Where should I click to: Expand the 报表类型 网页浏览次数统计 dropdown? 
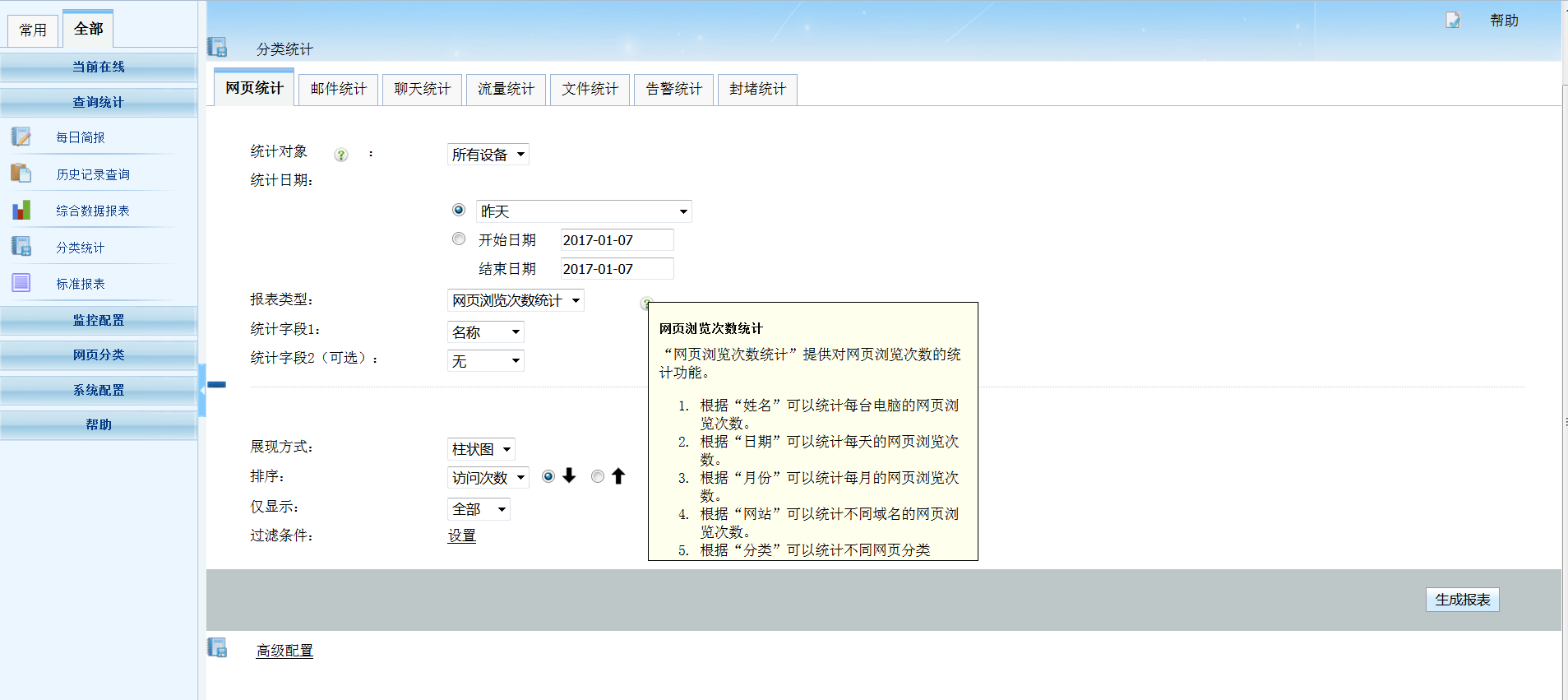pos(516,300)
